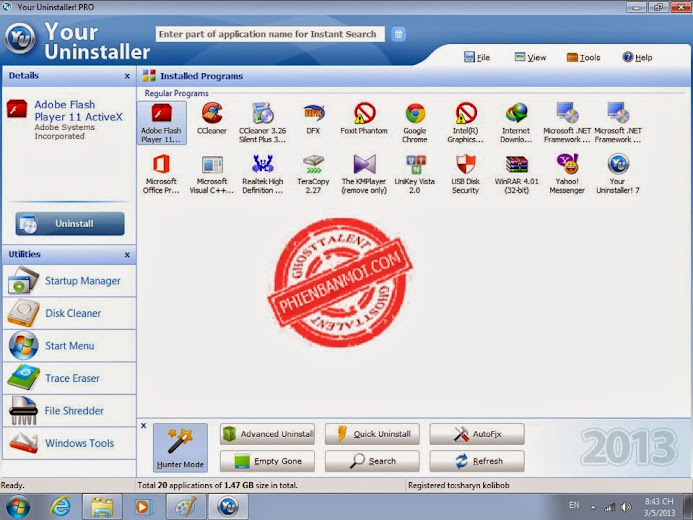Select Your Uninstaller! 7 program icon
Screen dimensions: 693x520
click(x=618, y=174)
